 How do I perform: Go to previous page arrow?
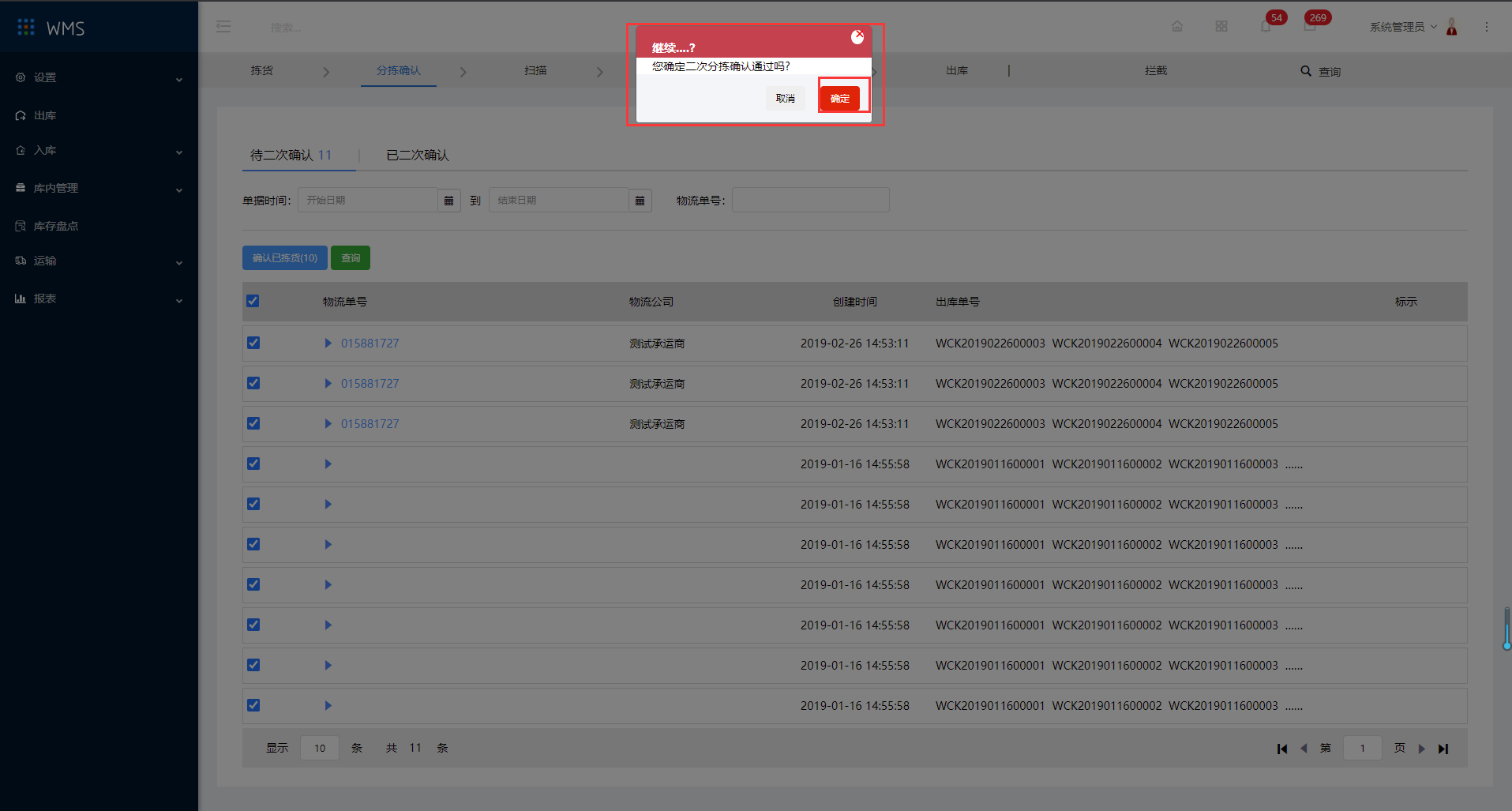click(1304, 749)
